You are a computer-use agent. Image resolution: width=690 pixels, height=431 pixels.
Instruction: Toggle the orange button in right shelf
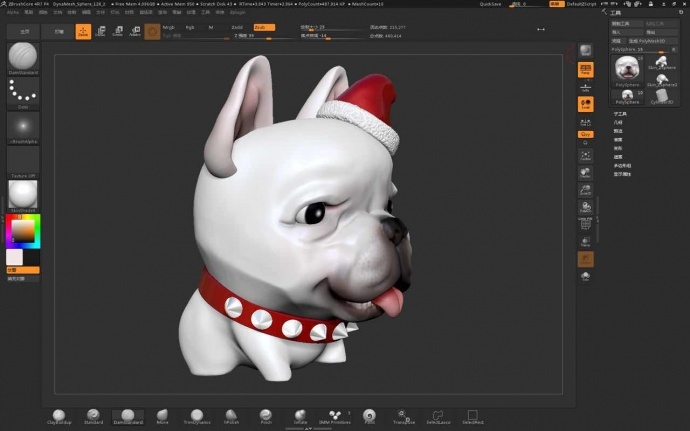tap(585, 259)
